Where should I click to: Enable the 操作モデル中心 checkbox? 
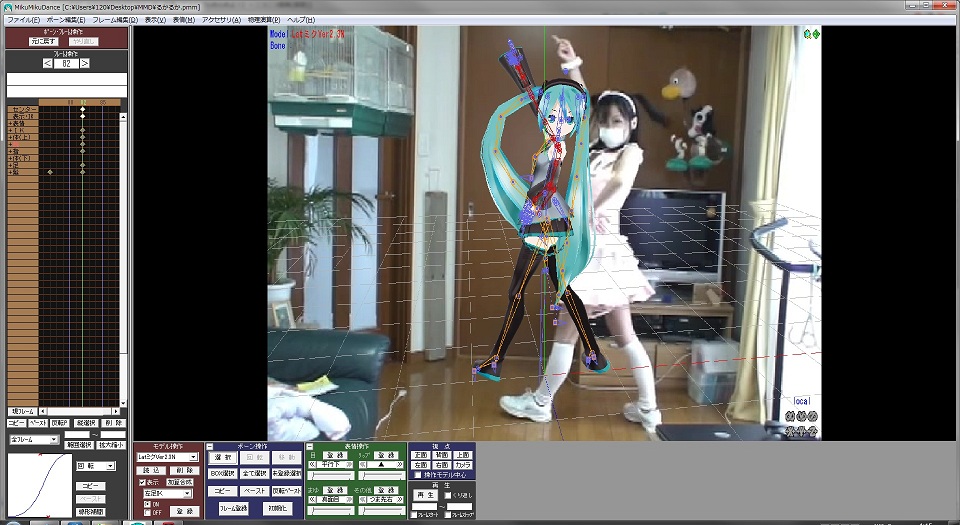pyautogui.click(x=418, y=475)
